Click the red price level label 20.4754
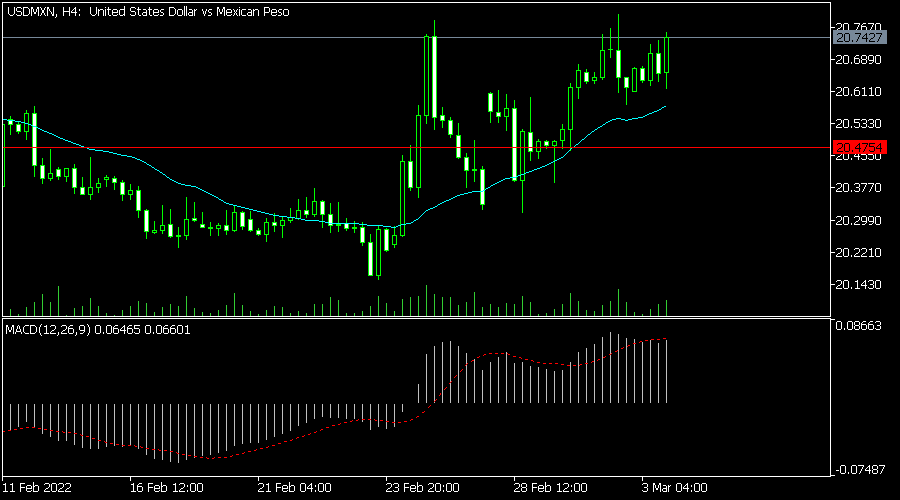This screenshot has width=900, height=500. [x=859, y=148]
